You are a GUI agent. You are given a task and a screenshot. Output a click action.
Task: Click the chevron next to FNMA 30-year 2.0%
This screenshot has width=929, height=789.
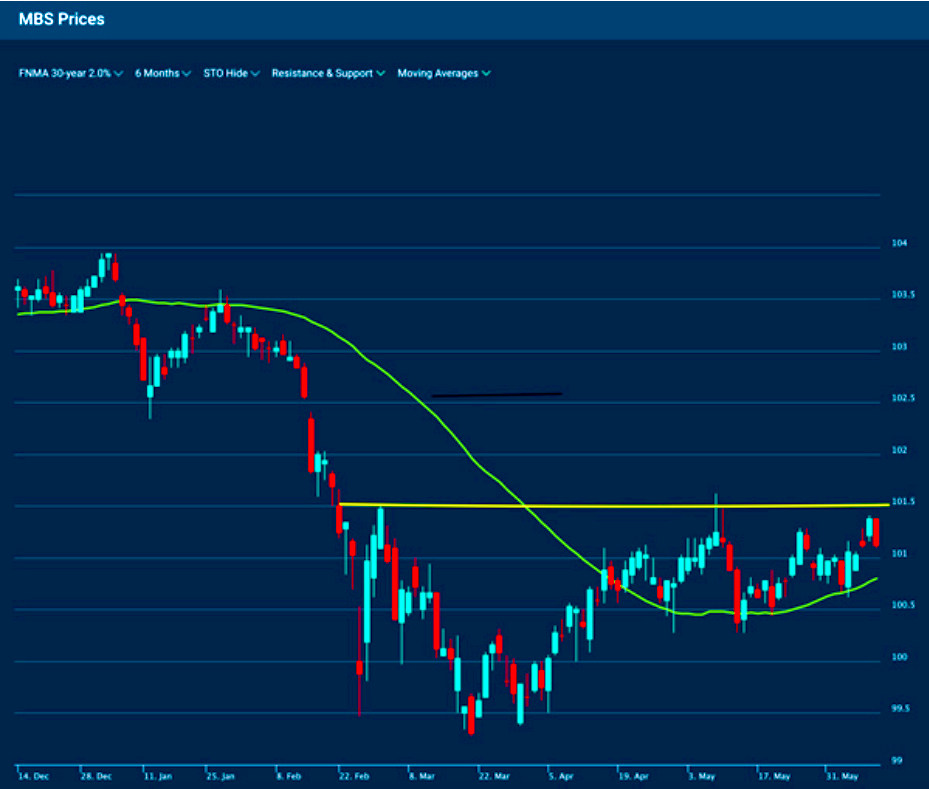pos(119,74)
